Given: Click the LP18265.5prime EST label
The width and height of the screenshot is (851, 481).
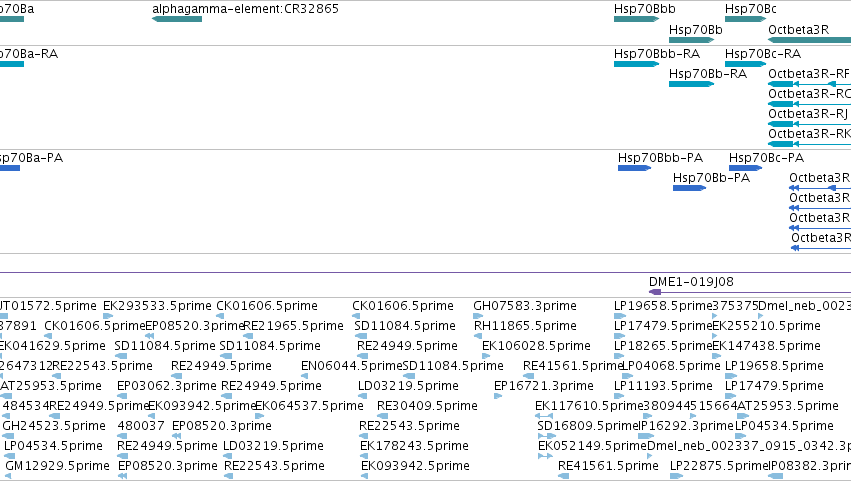Looking at the screenshot, I should tap(663, 346).
